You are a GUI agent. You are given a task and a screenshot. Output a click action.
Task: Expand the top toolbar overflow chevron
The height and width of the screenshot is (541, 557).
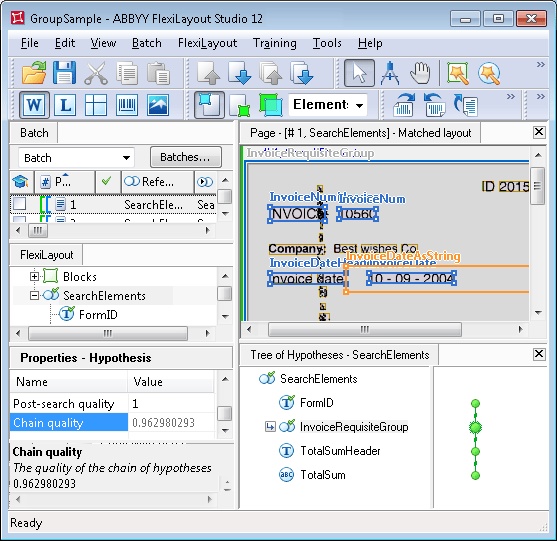coord(540,65)
